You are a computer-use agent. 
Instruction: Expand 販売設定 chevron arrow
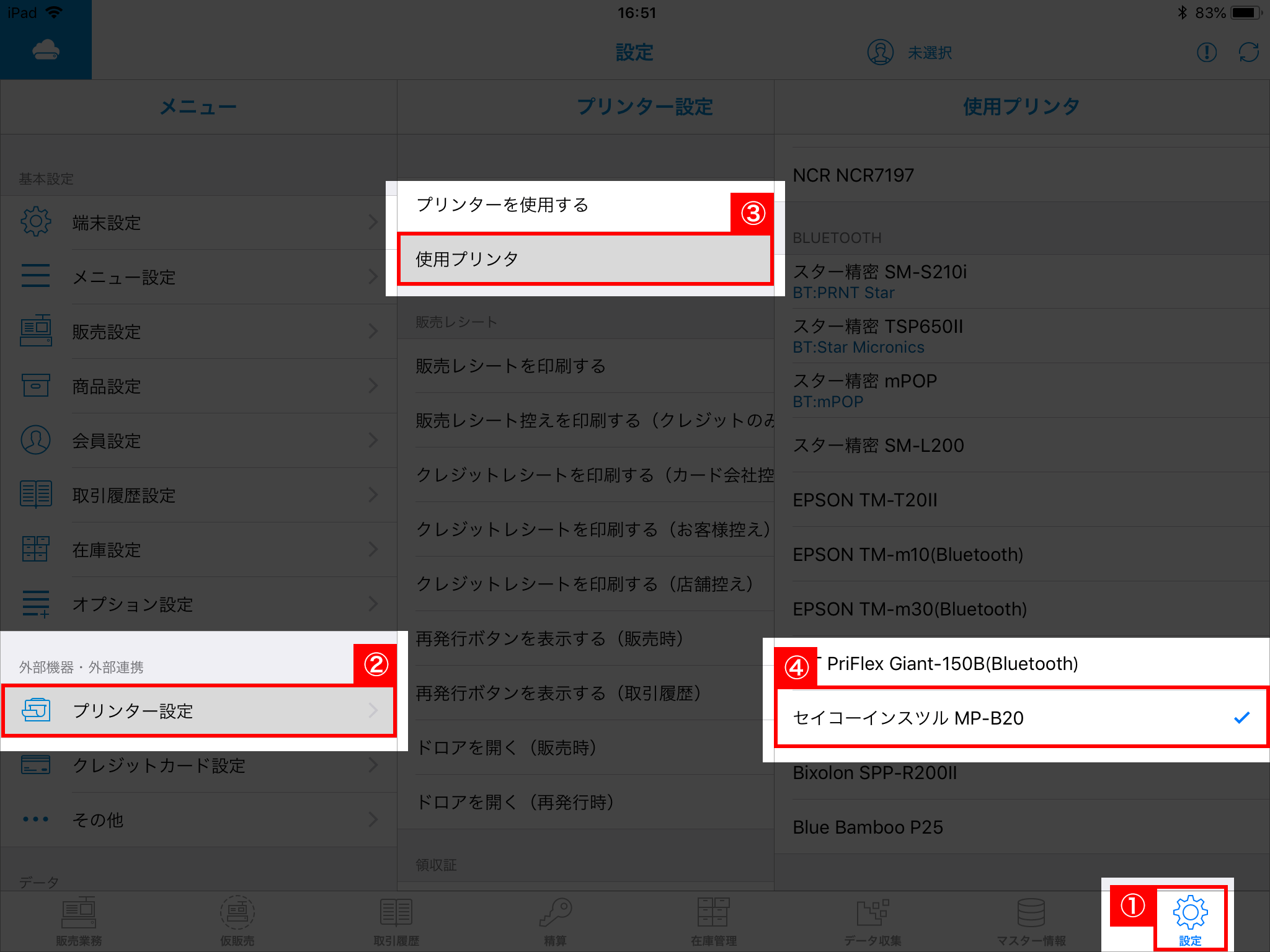pyautogui.click(x=373, y=331)
